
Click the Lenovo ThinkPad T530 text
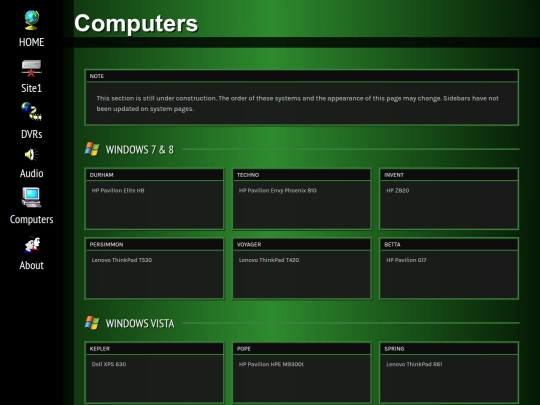(122, 260)
